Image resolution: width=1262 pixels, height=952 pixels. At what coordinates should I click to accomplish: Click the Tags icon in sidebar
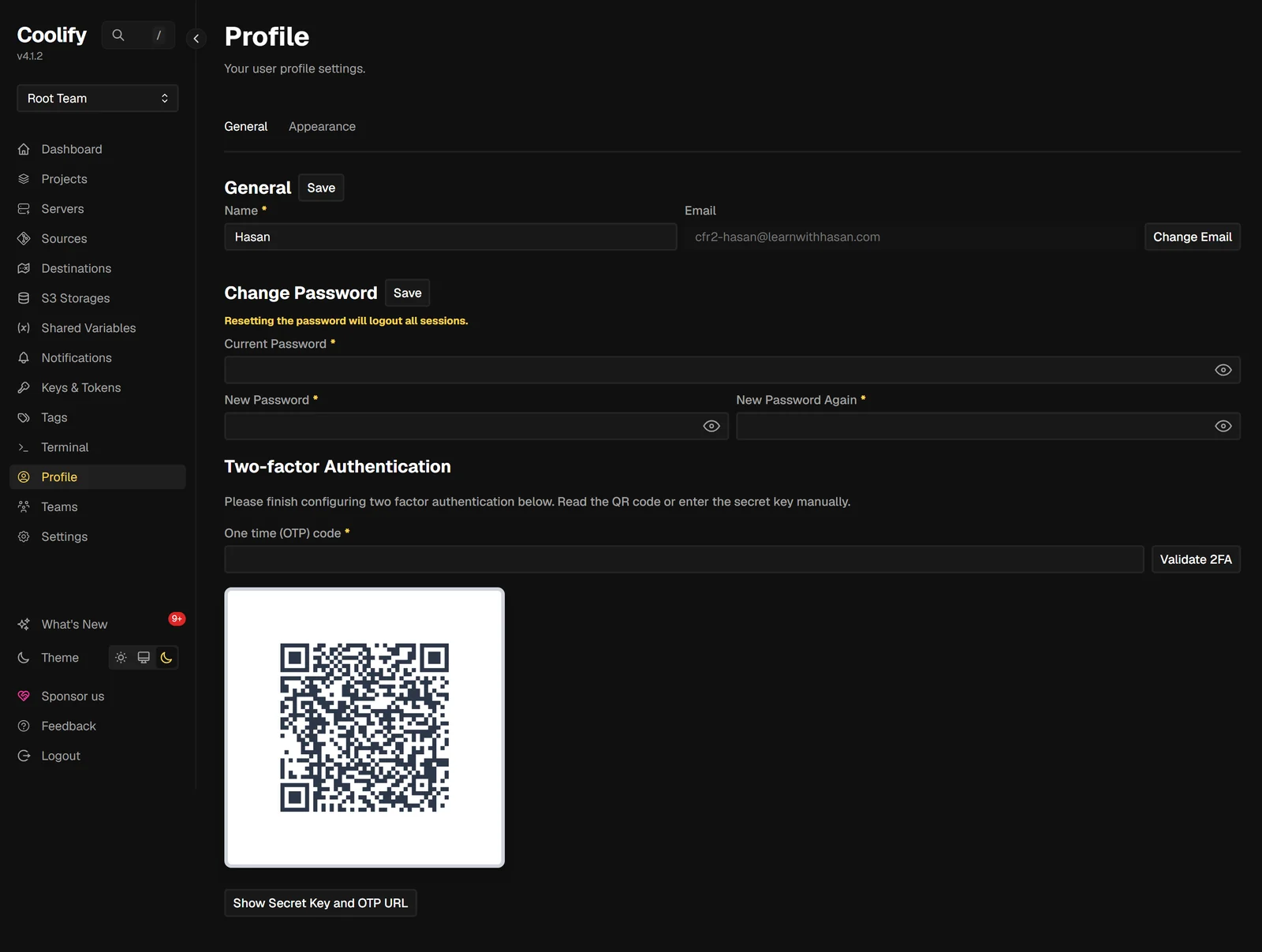24,417
